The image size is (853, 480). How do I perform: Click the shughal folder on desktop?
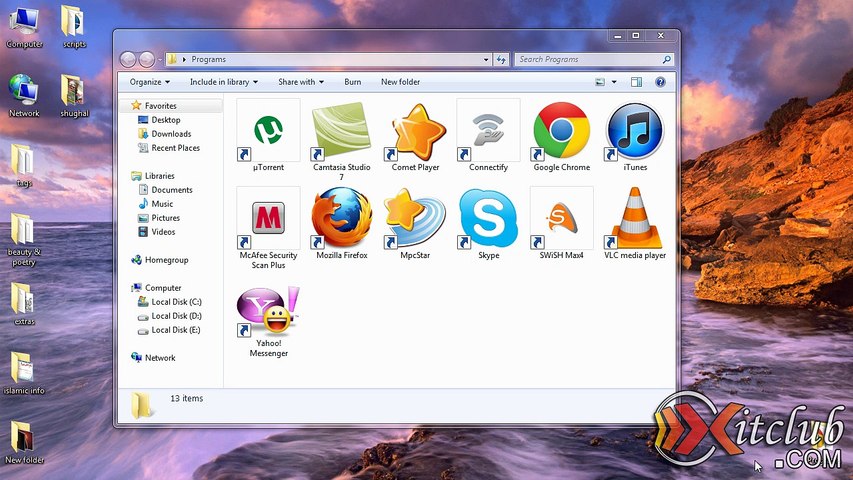pos(74,96)
